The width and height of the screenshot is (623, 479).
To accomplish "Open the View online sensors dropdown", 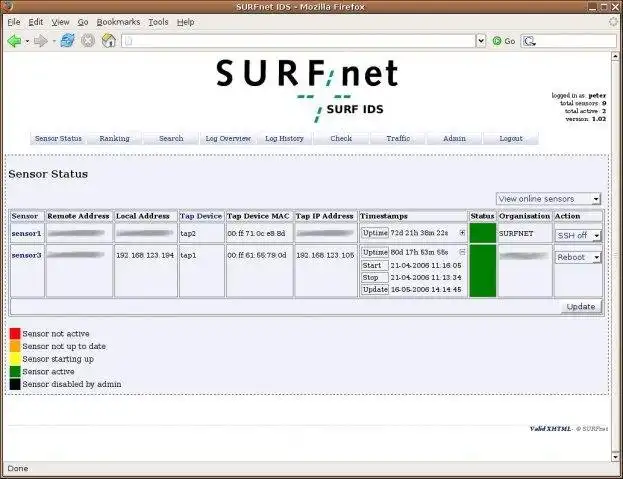I will click(x=548, y=199).
